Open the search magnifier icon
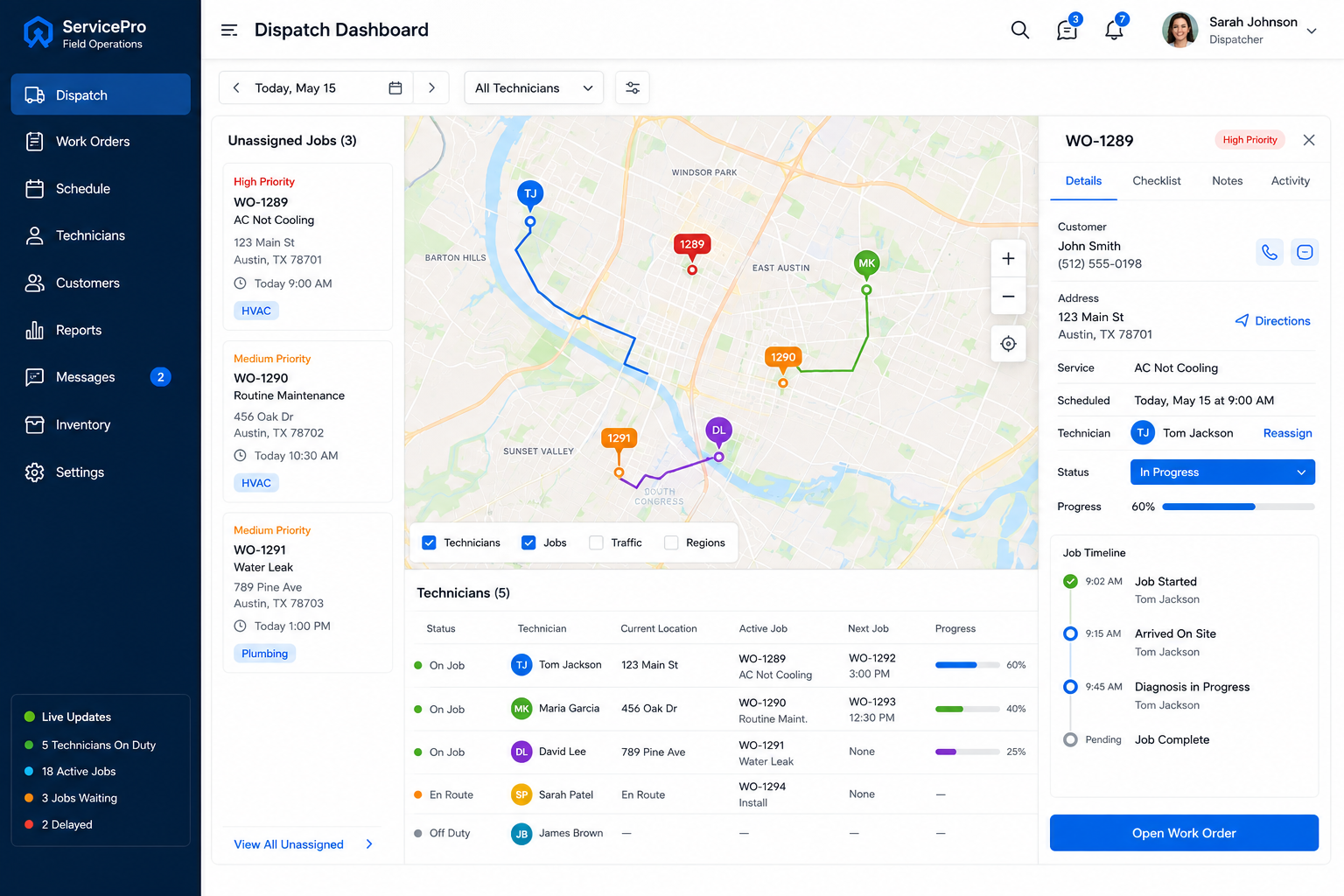Image resolution: width=1344 pixels, height=896 pixels. click(x=1019, y=30)
